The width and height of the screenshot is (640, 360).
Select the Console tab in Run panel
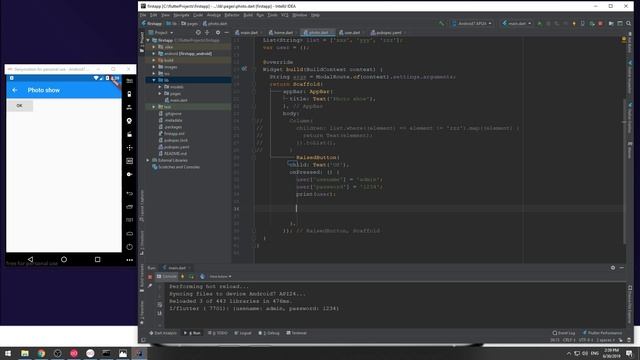coord(167,277)
